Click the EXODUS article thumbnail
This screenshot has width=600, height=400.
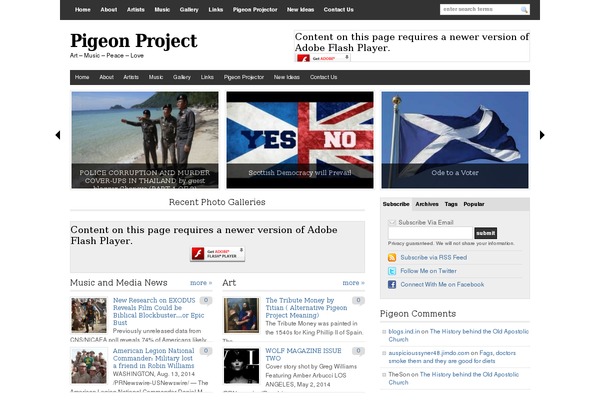pyautogui.click(x=89, y=315)
